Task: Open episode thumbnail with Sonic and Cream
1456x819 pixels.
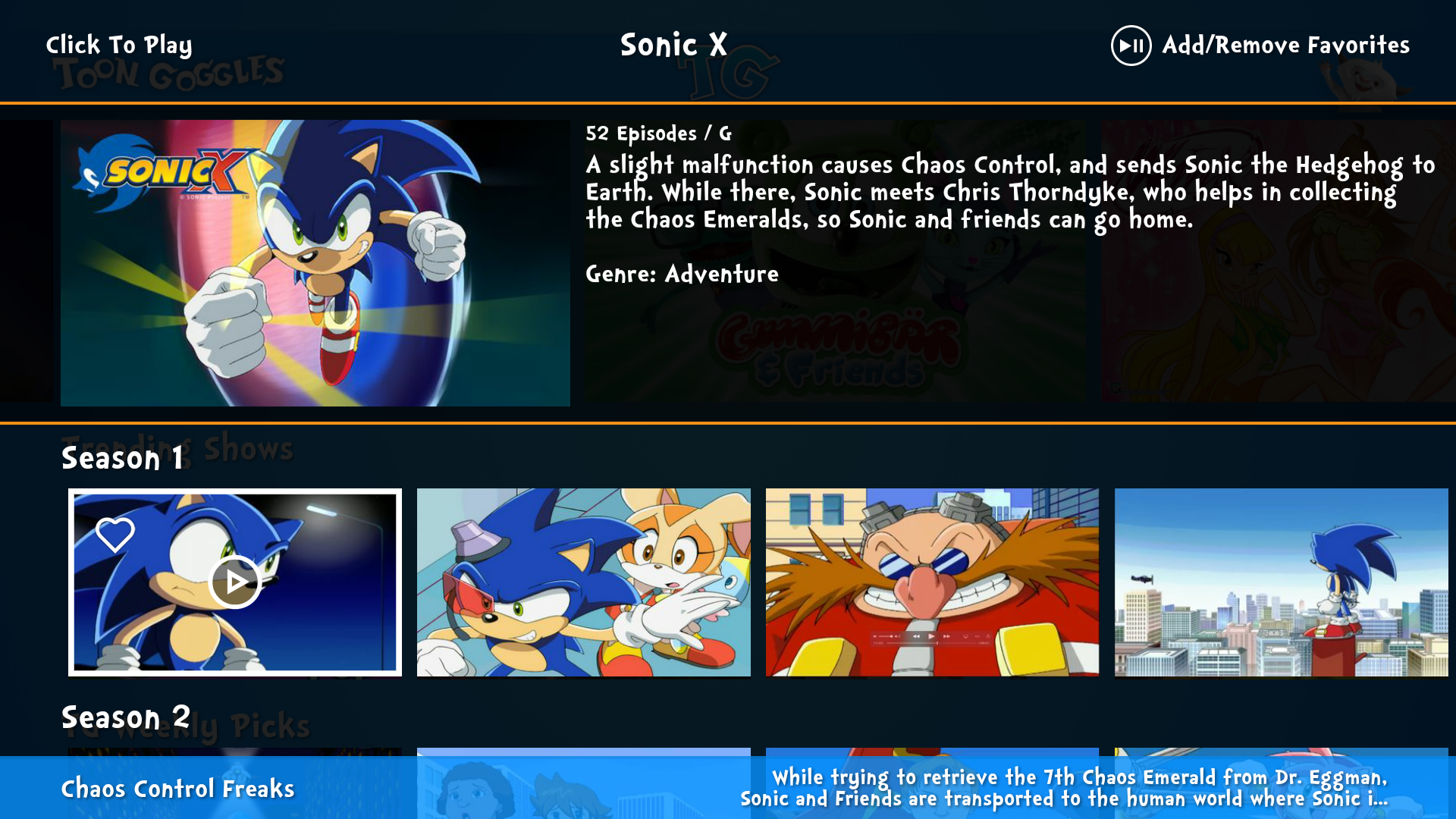Action: (584, 582)
